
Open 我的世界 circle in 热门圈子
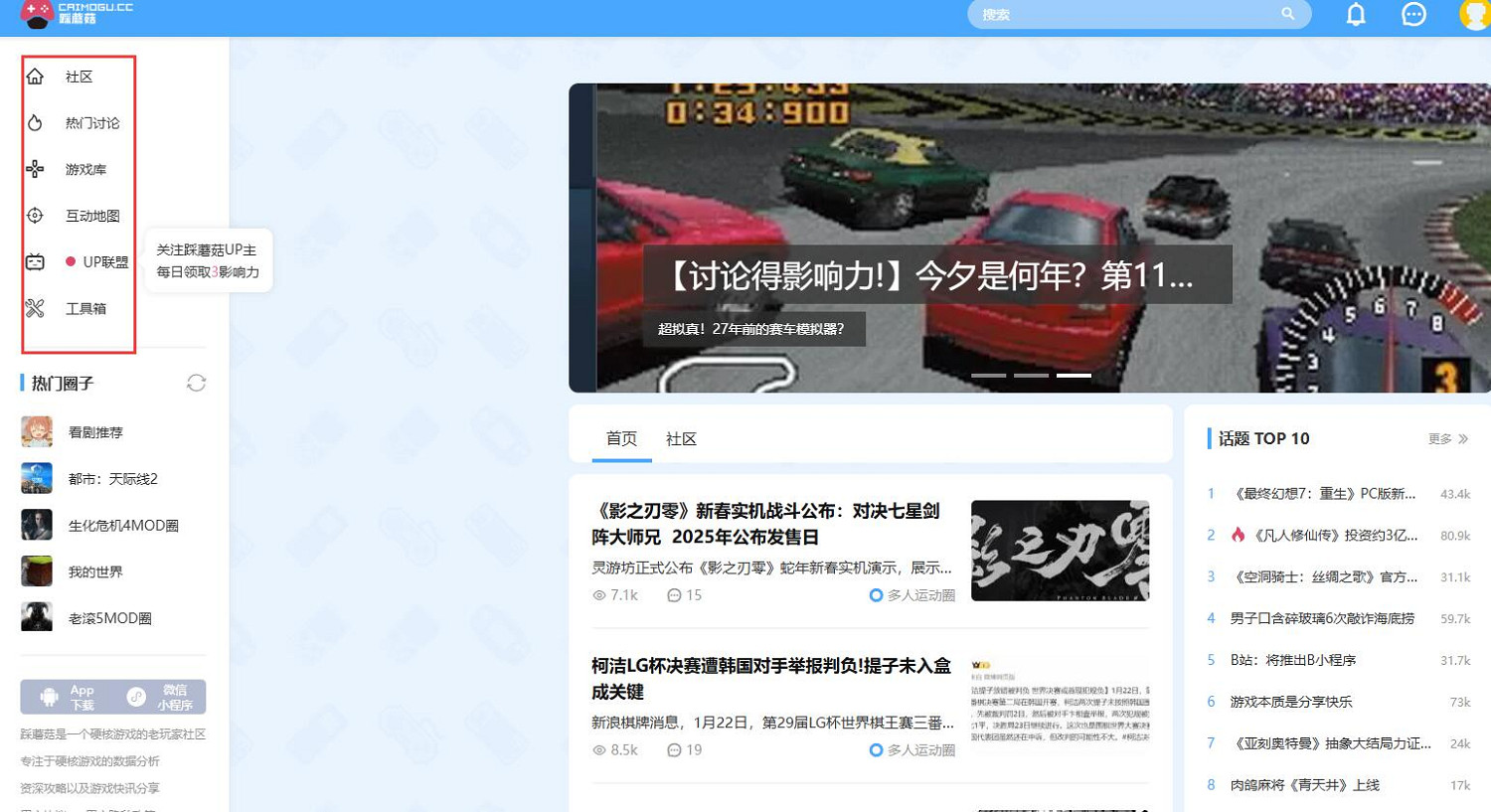(x=95, y=572)
